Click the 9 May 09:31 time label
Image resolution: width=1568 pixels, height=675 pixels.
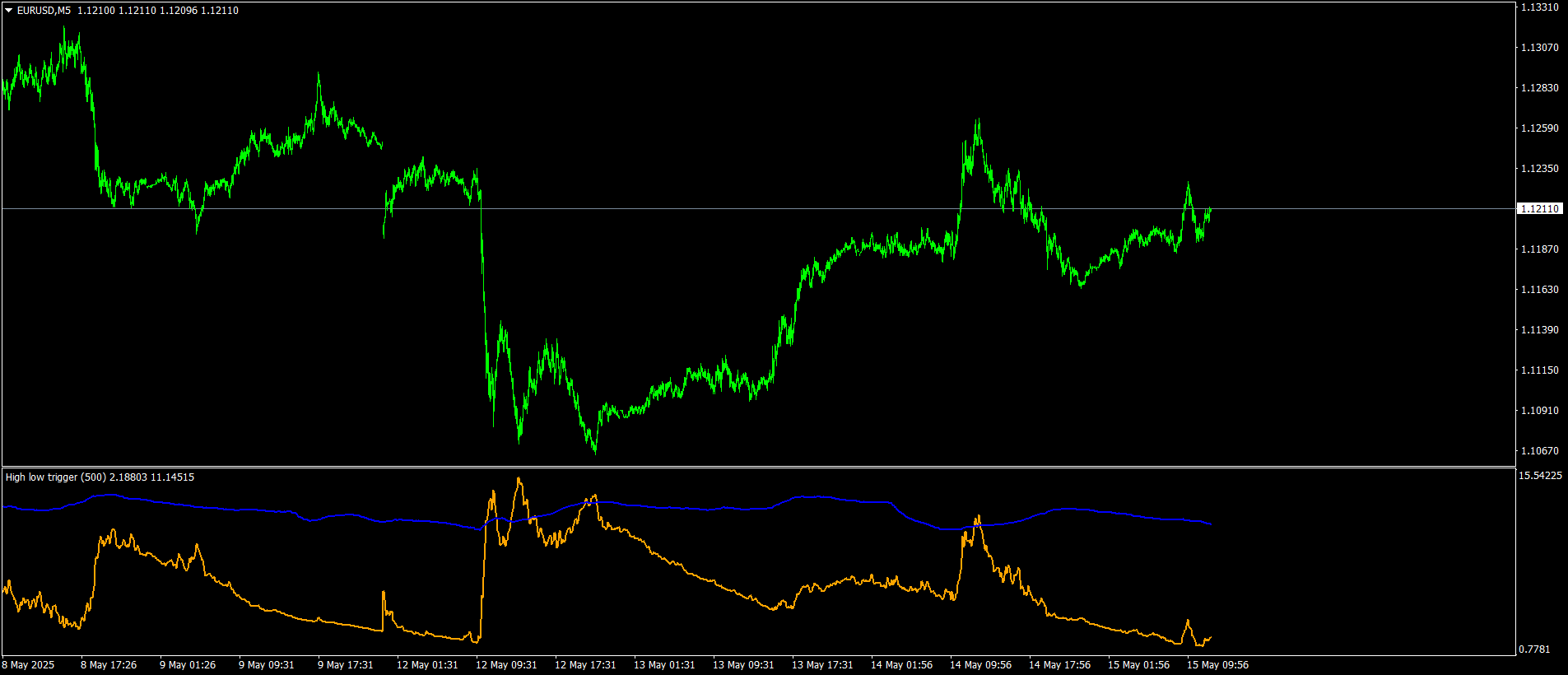267,665
